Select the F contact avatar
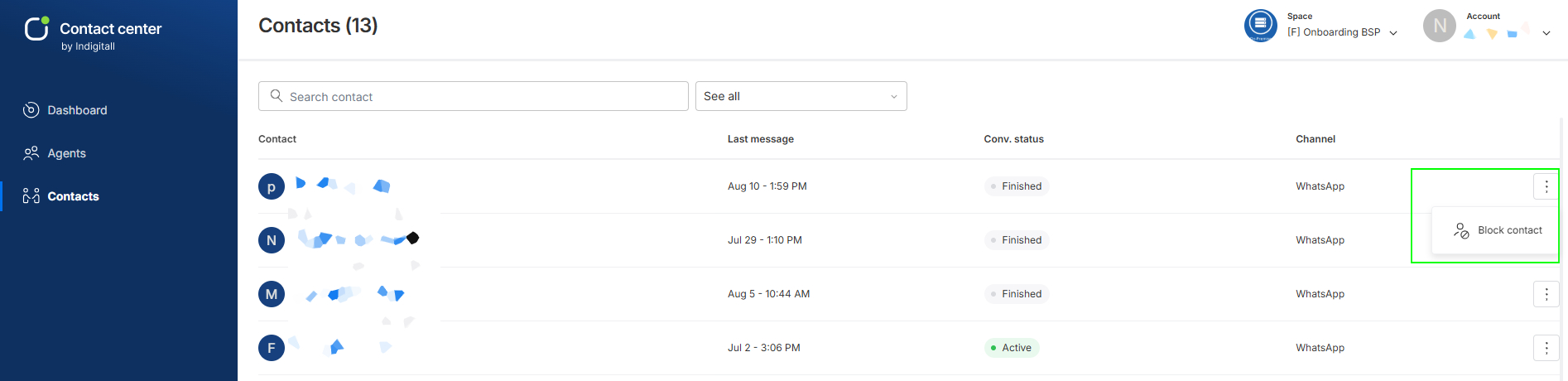 [x=272, y=348]
